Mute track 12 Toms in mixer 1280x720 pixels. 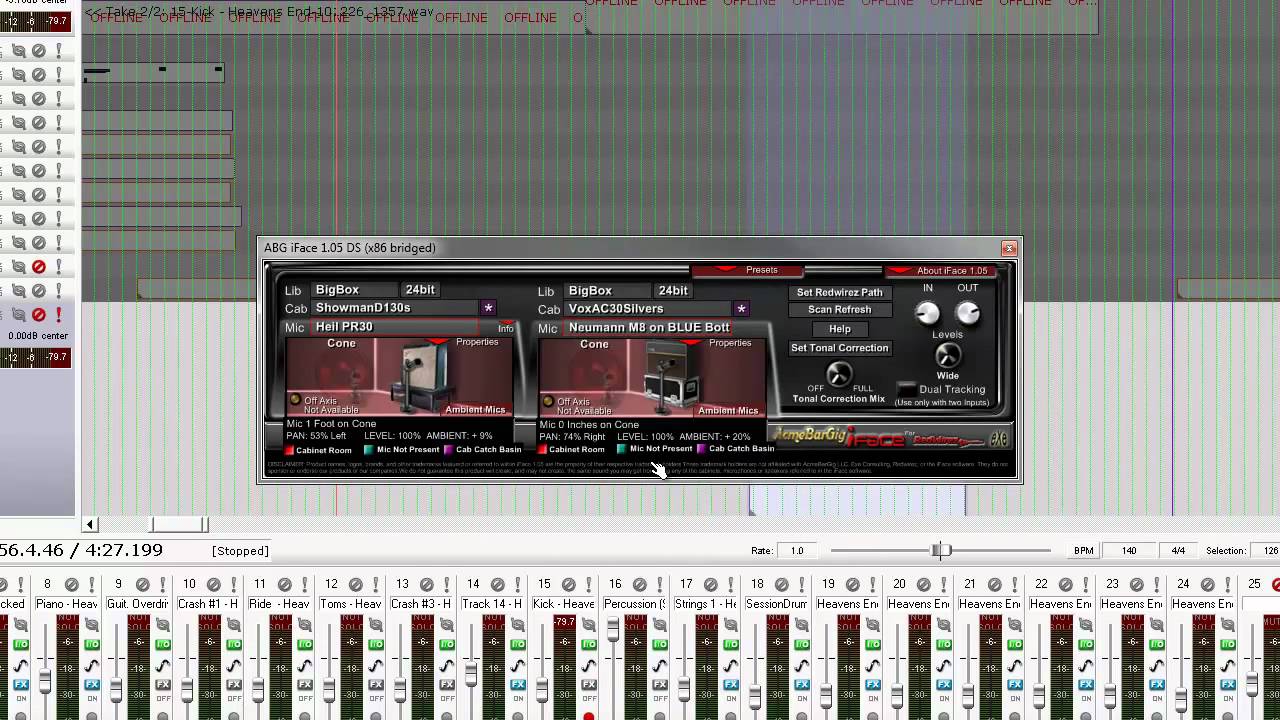click(356, 584)
